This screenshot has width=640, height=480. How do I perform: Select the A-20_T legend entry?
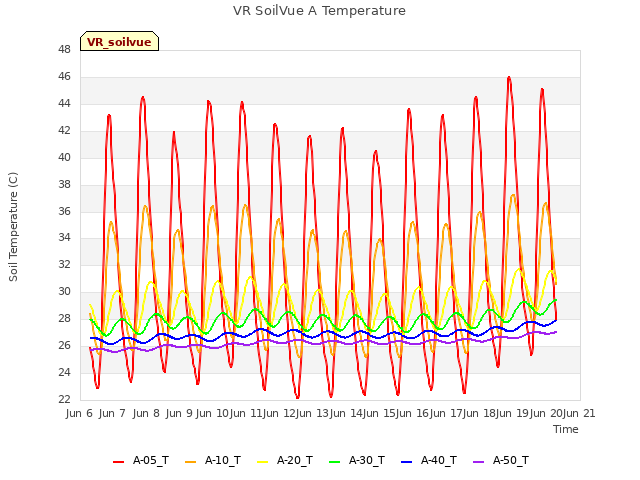point(285,460)
